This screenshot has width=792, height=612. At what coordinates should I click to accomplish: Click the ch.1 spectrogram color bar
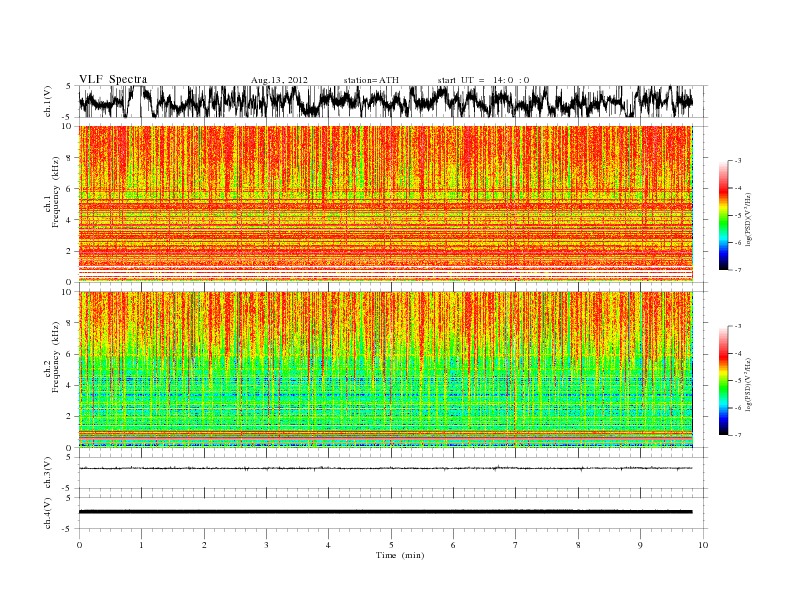click(x=724, y=216)
